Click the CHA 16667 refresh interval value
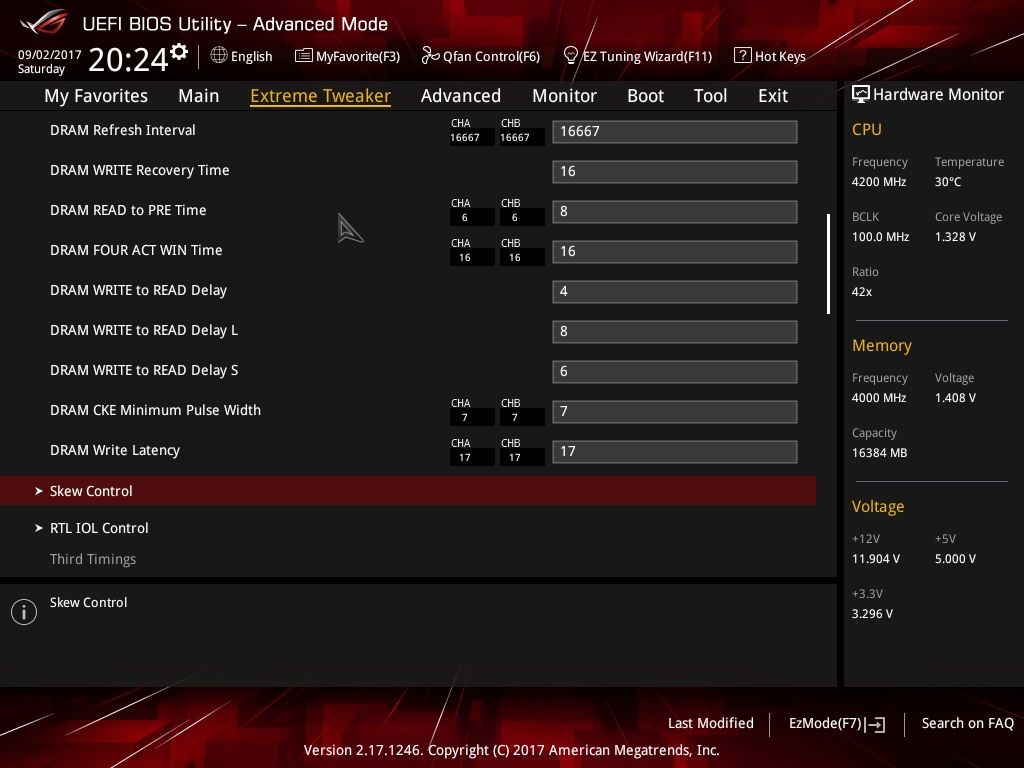This screenshot has height=768, width=1024. [464, 138]
